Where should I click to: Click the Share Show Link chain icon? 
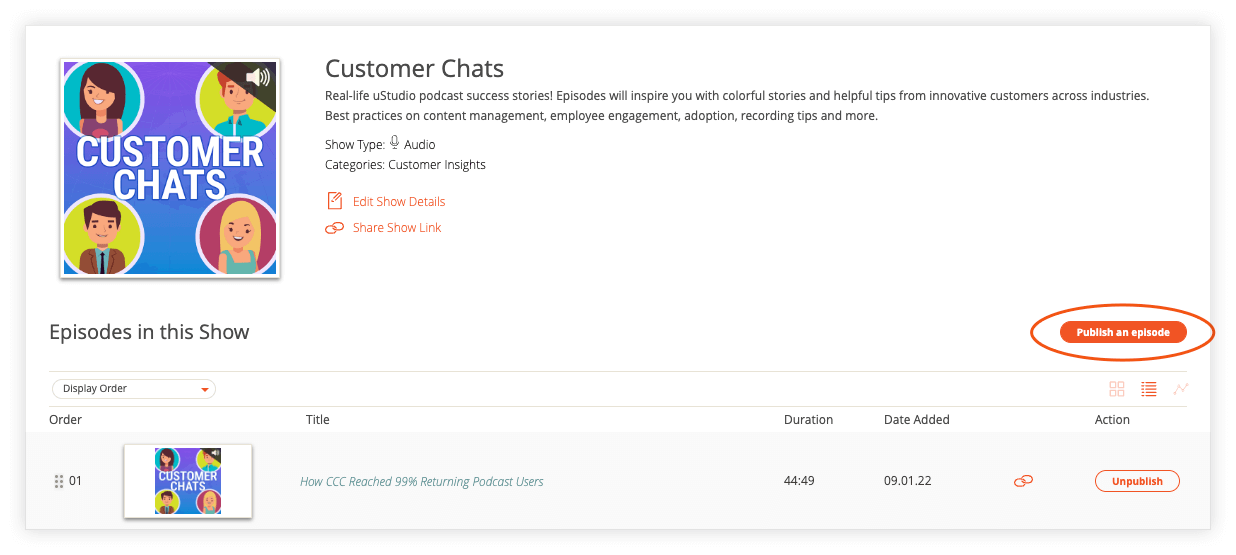pos(335,228)
